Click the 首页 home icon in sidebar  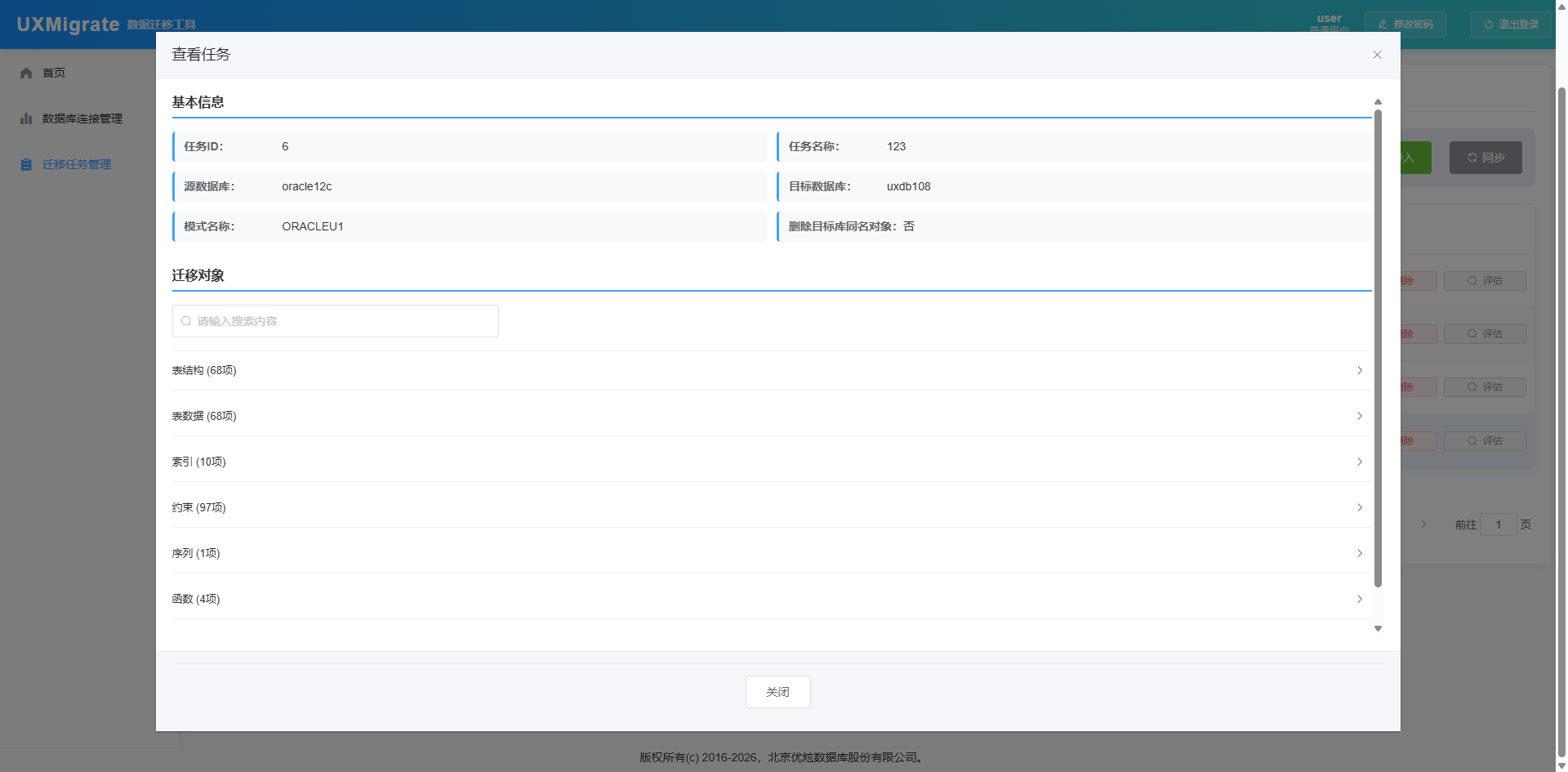[26, 73]
